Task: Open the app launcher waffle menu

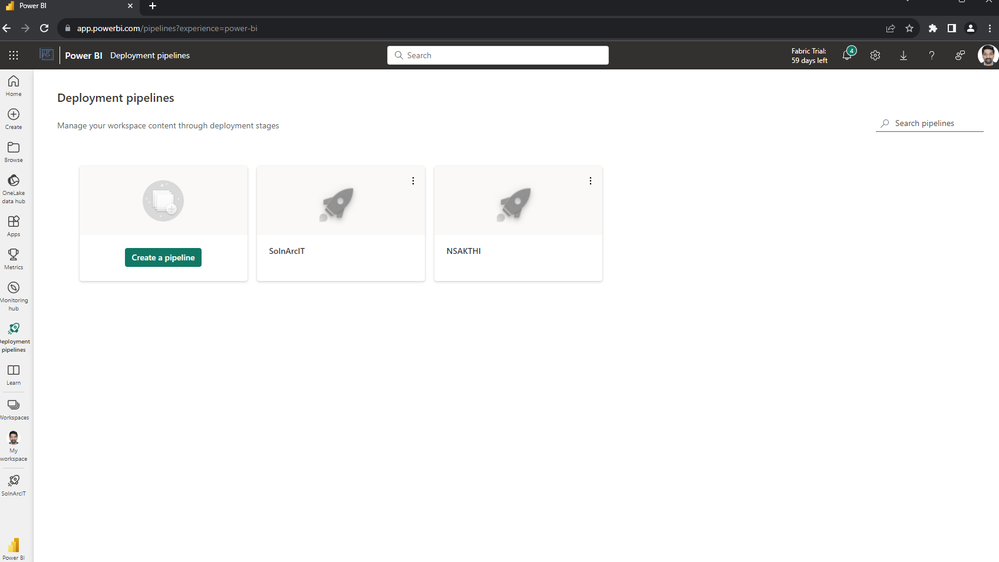Action: point(13,55)
